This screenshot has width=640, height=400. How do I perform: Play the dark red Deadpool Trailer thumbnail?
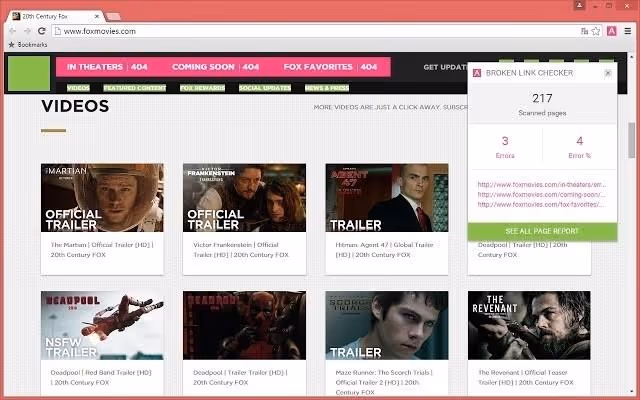[x=244, y=325]
